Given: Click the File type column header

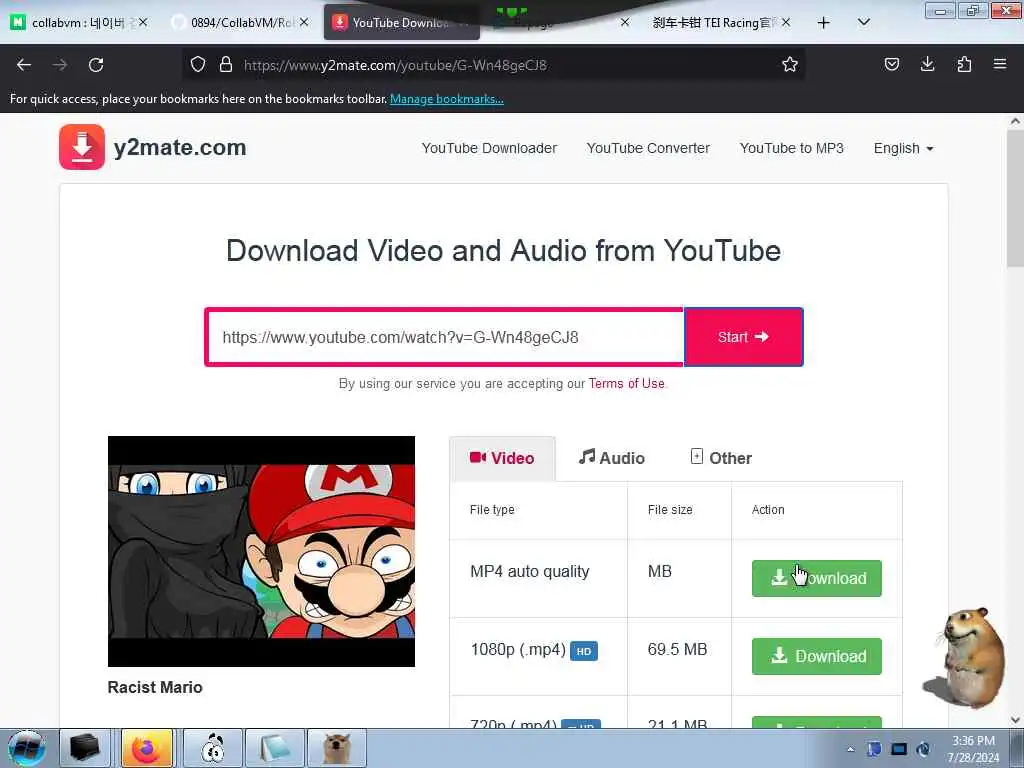Looking at the screenshot, I should (492, 509).
